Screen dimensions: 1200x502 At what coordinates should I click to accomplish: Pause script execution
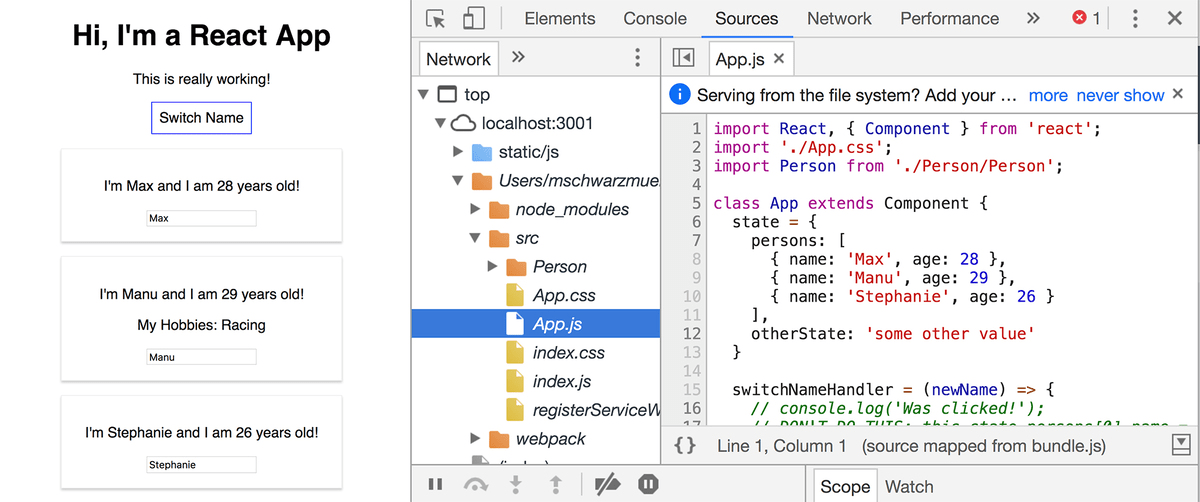pos(435,485)
